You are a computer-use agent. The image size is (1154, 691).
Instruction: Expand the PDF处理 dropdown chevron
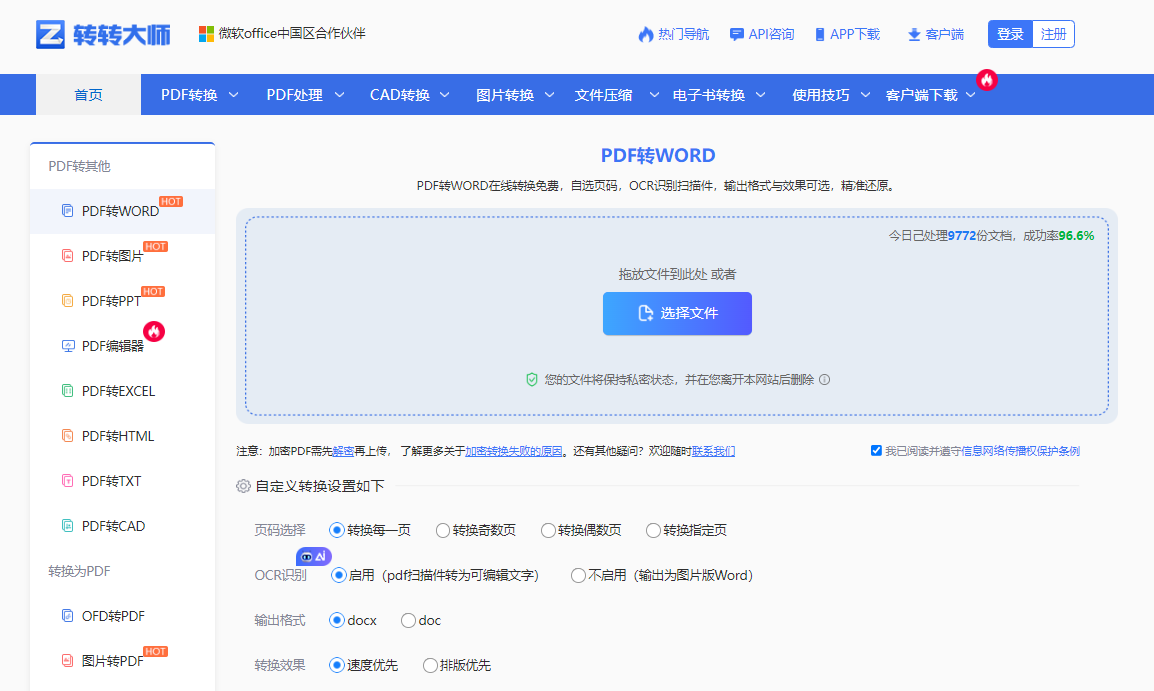click(x=339, y=95)
